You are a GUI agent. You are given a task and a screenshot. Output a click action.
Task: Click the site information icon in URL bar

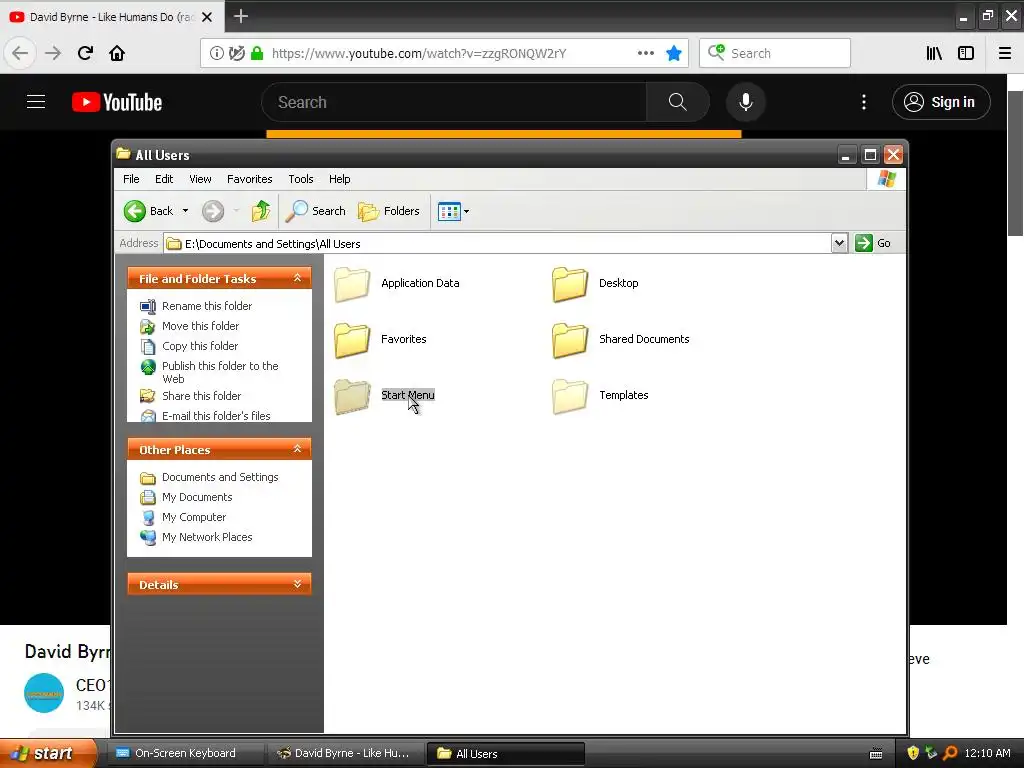pyautogui.click(x=217, y=53)
